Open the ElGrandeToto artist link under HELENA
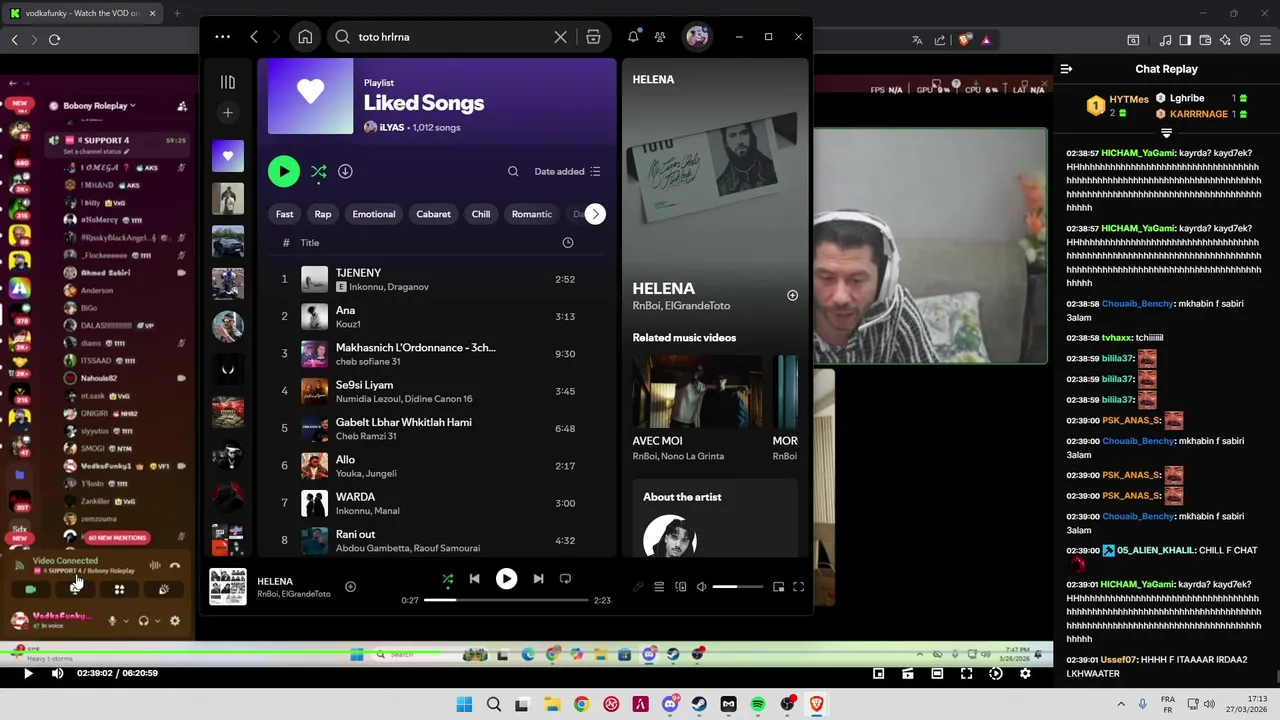Image resolution: width=1280 pixels, height=720 pixels. pos(698,306)
